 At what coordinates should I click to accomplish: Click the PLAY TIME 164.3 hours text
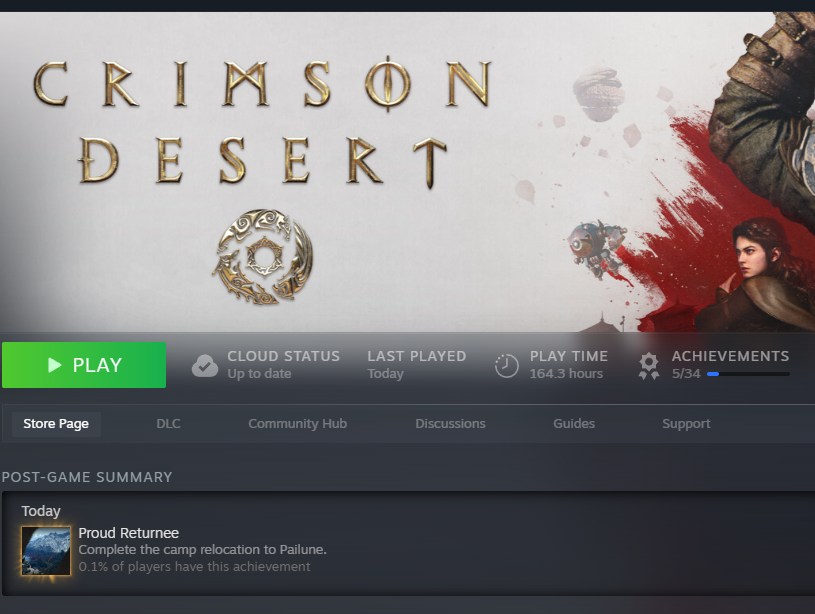click(x=569, y=364)
